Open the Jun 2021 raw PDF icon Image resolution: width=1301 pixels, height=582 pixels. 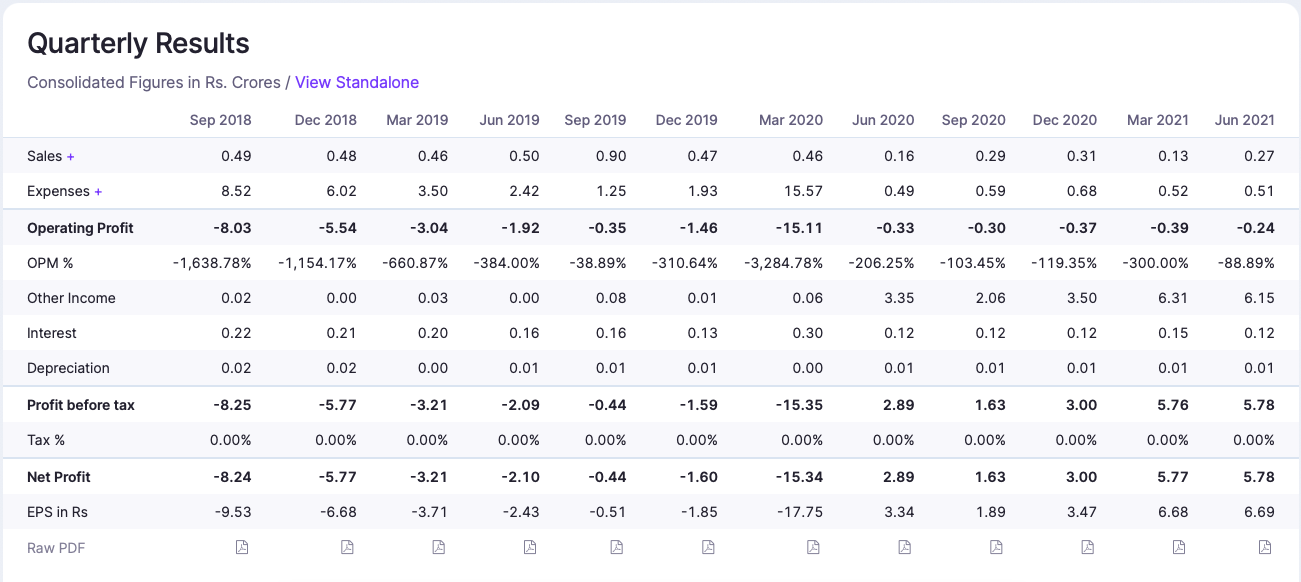[1265, 547]
